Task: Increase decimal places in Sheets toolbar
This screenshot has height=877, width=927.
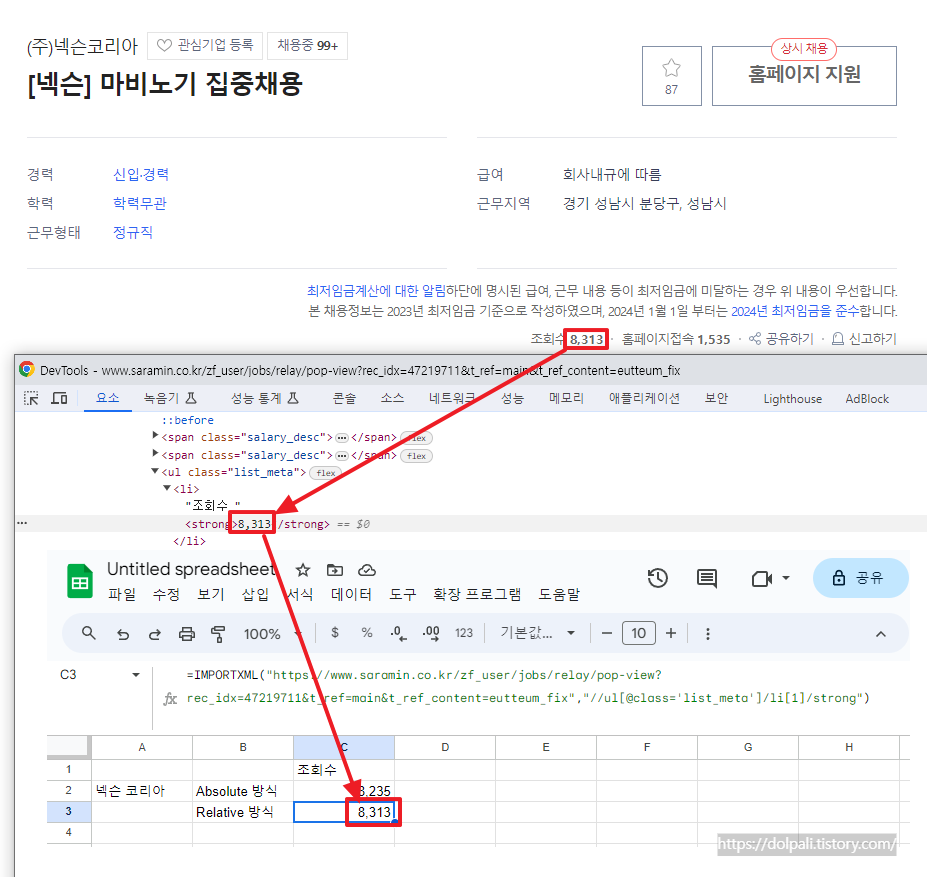Action: pyautogui.click(x=432, y=633)
